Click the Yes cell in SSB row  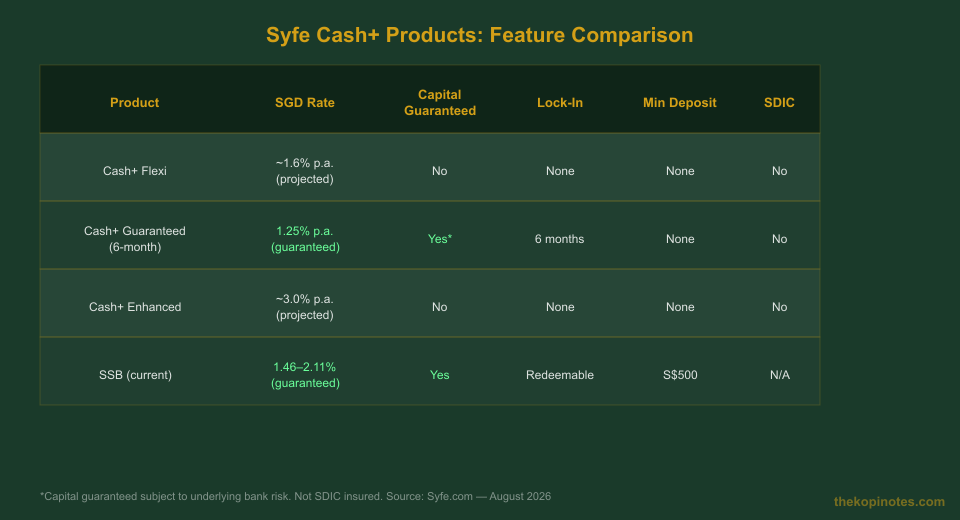440,375
